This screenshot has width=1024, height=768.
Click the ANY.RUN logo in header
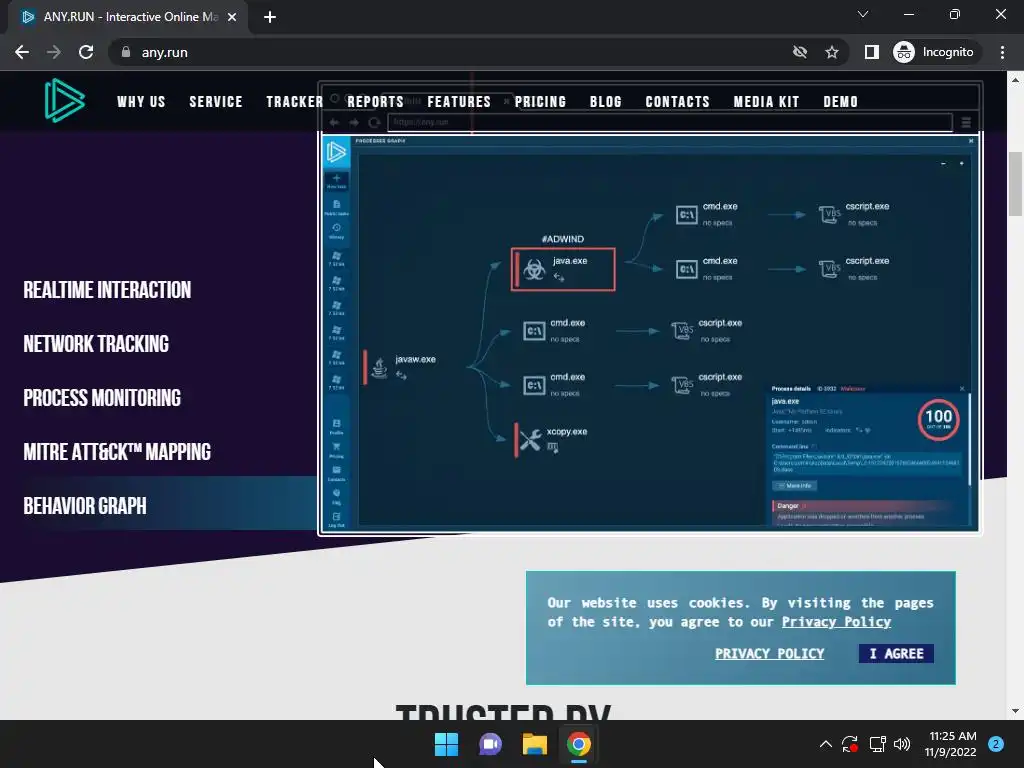pyautogui.click(x=64, y=101)
